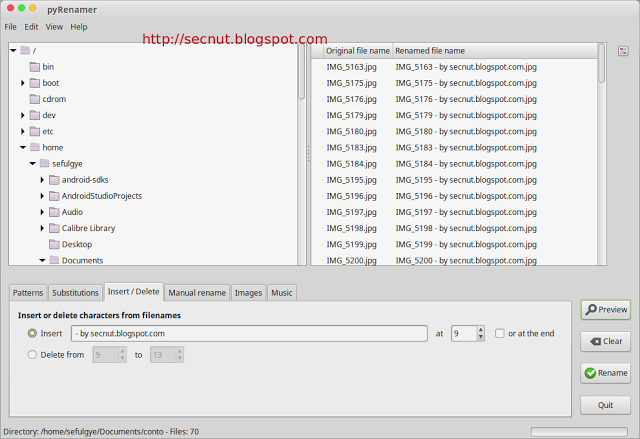This screenshot has height=439, width=640.
Task: Expand the dev folder
Action: [x=23, y=115]
